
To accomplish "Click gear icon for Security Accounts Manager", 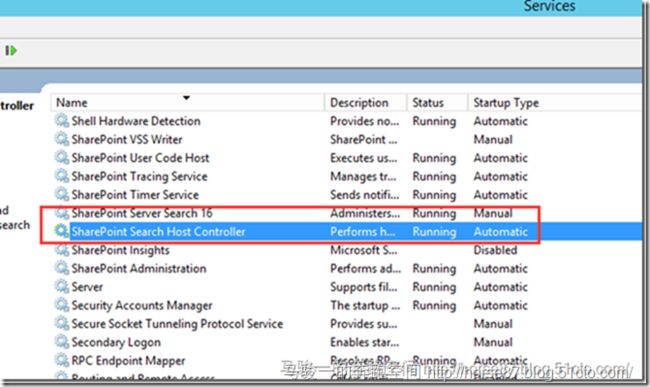I will point(62,305).
